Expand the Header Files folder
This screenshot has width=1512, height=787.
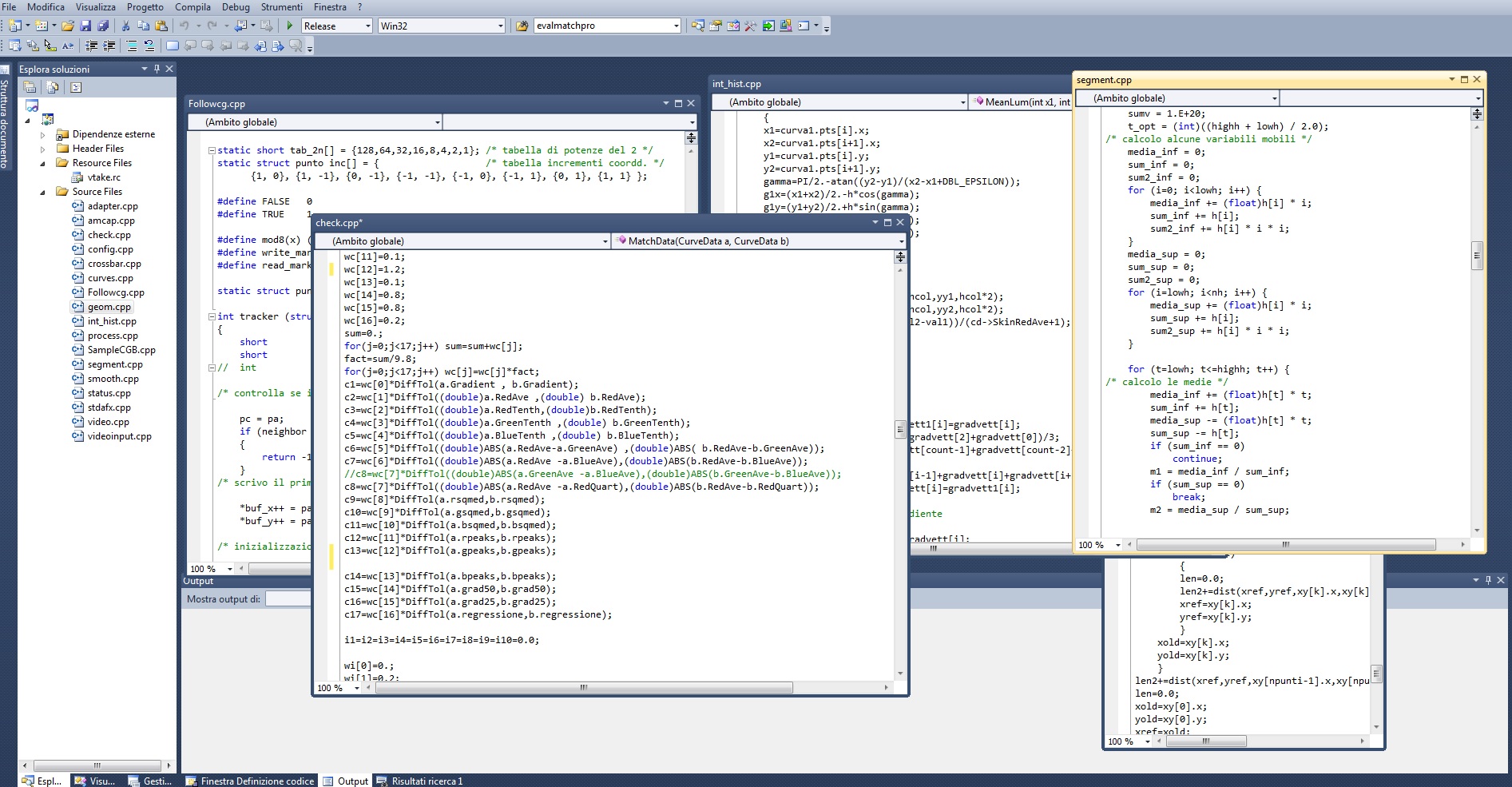pos(43,149)
